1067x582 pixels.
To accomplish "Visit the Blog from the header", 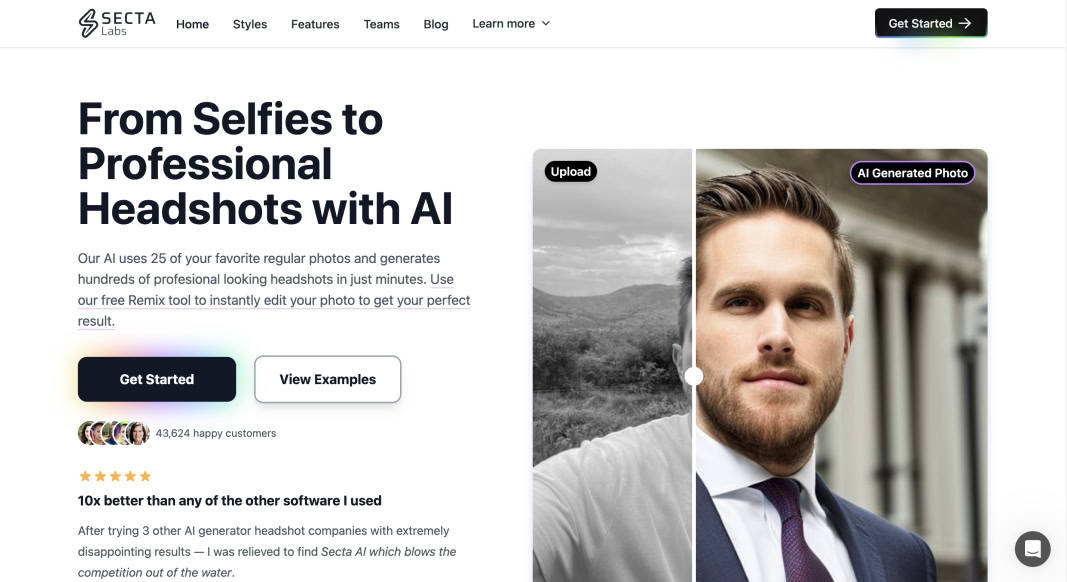I will [x=436, y=24].
